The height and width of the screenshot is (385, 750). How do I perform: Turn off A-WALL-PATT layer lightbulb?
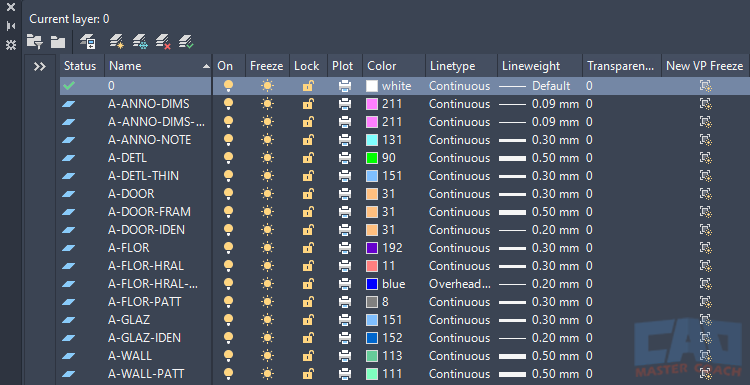[x=229, y=374]
